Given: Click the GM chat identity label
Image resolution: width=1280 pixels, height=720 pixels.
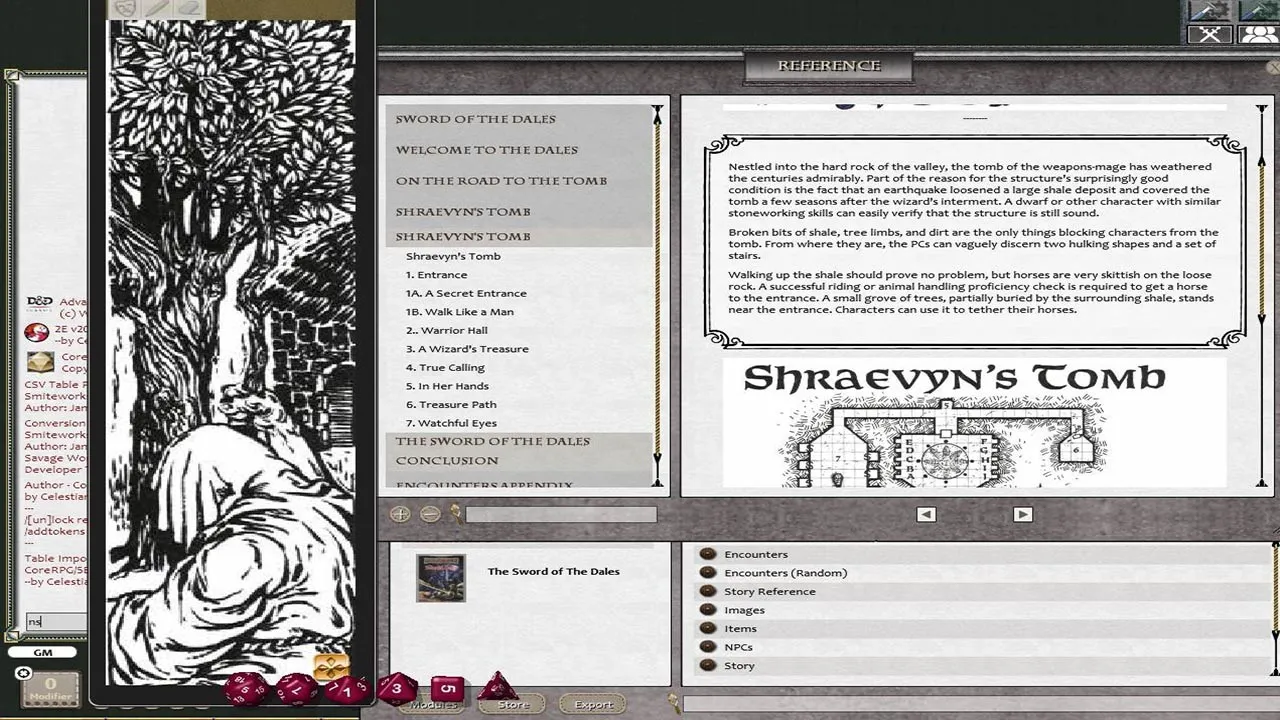Looking at the screenshot, I should pyautogui.click(x=42, y=652).
